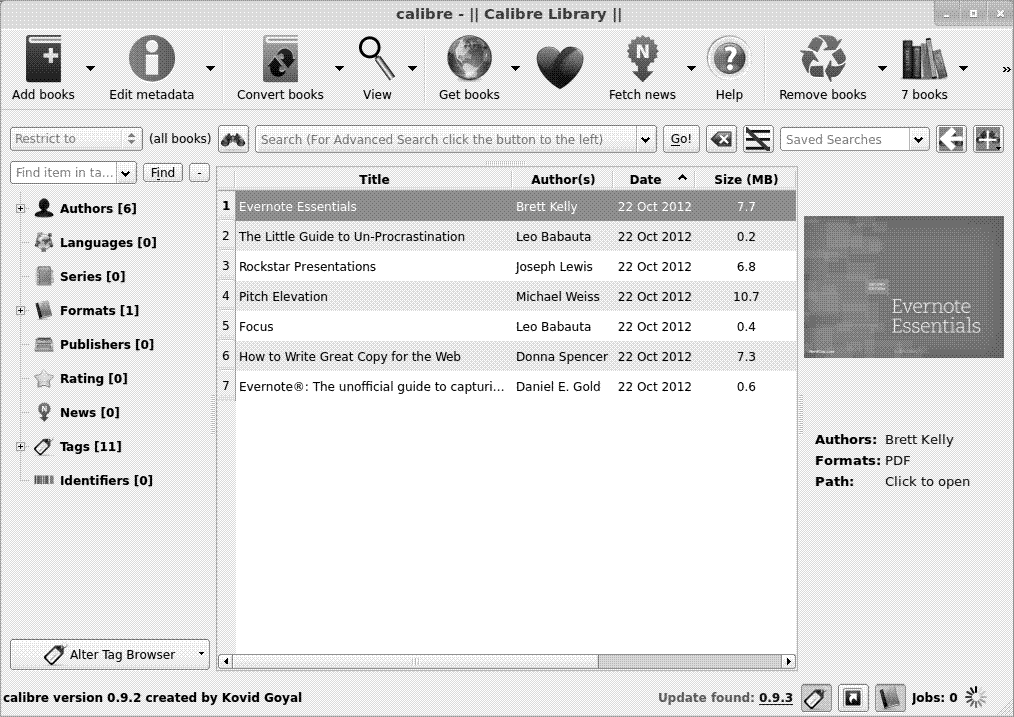This screenshot has width=1014, height=717.
Task: Open the Restrict to combo box
Action: tap(76, 138)
